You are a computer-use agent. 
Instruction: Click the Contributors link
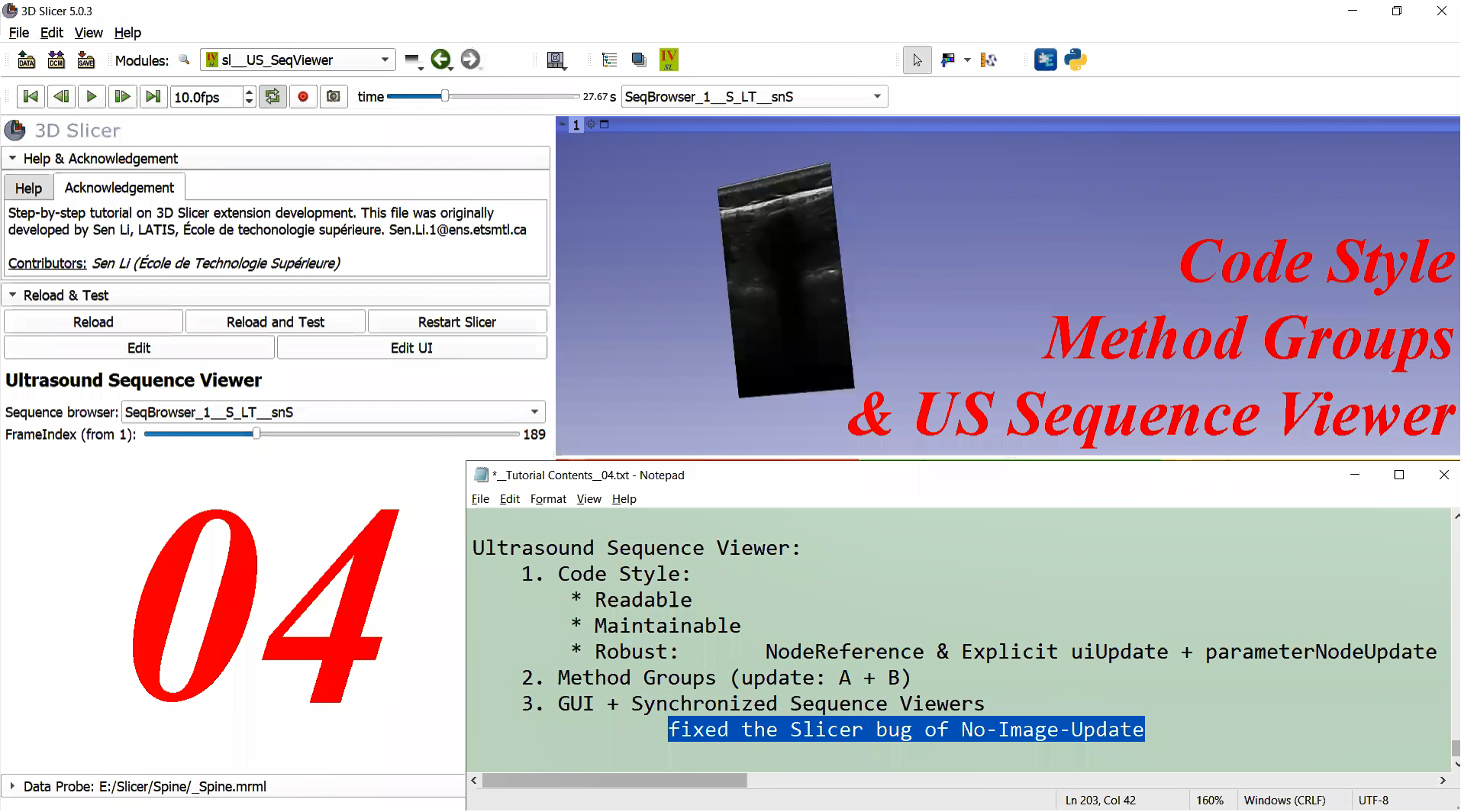point(47,263)
